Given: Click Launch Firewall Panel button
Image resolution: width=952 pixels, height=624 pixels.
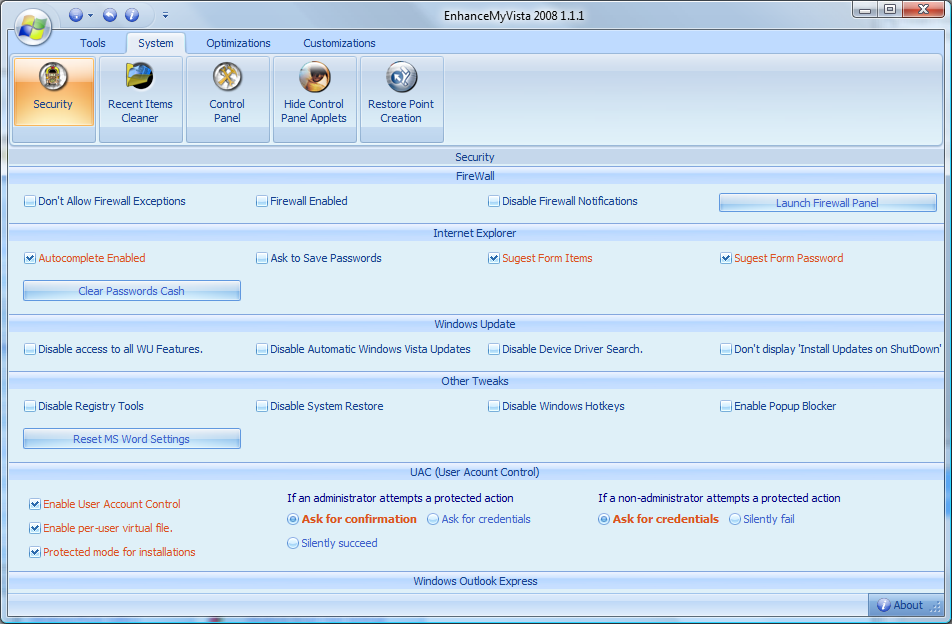Looking at the screenshot, I should (x=828, y=203).
